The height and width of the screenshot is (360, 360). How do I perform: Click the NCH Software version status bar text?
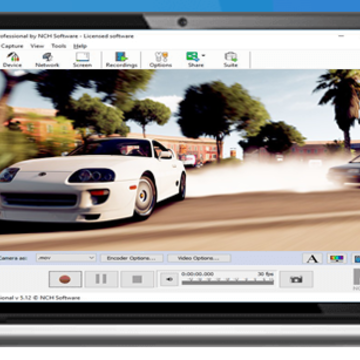40,297
